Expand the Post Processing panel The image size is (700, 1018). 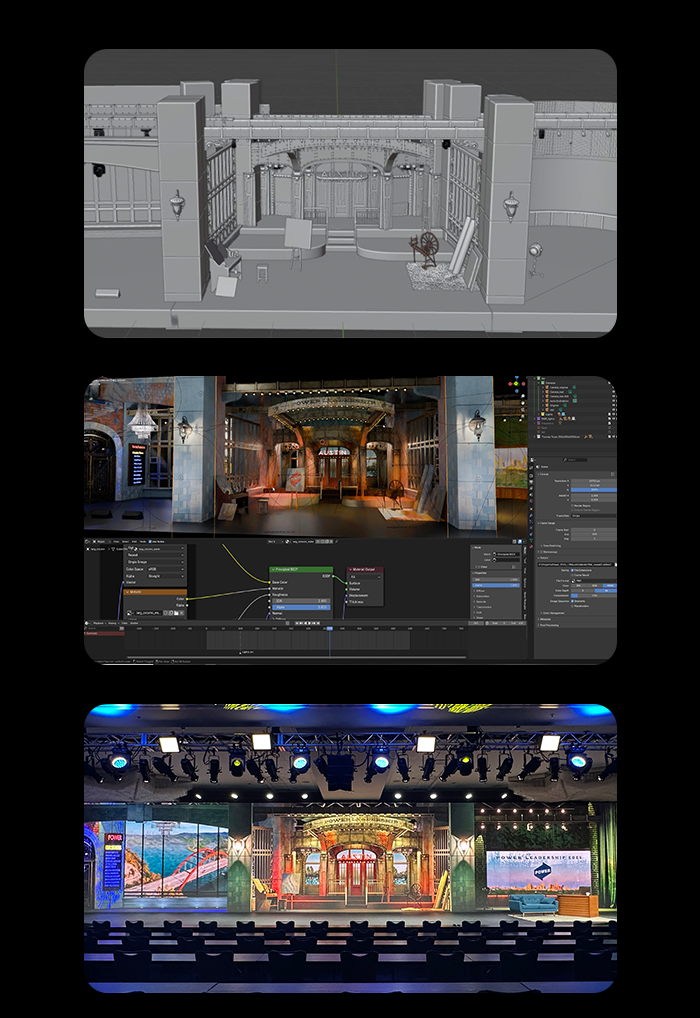(549, 625)
